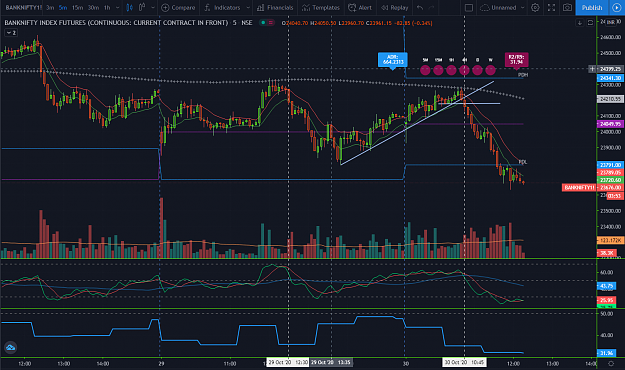Collapse the indicator legend expander labeled 2

click(11, 33)
